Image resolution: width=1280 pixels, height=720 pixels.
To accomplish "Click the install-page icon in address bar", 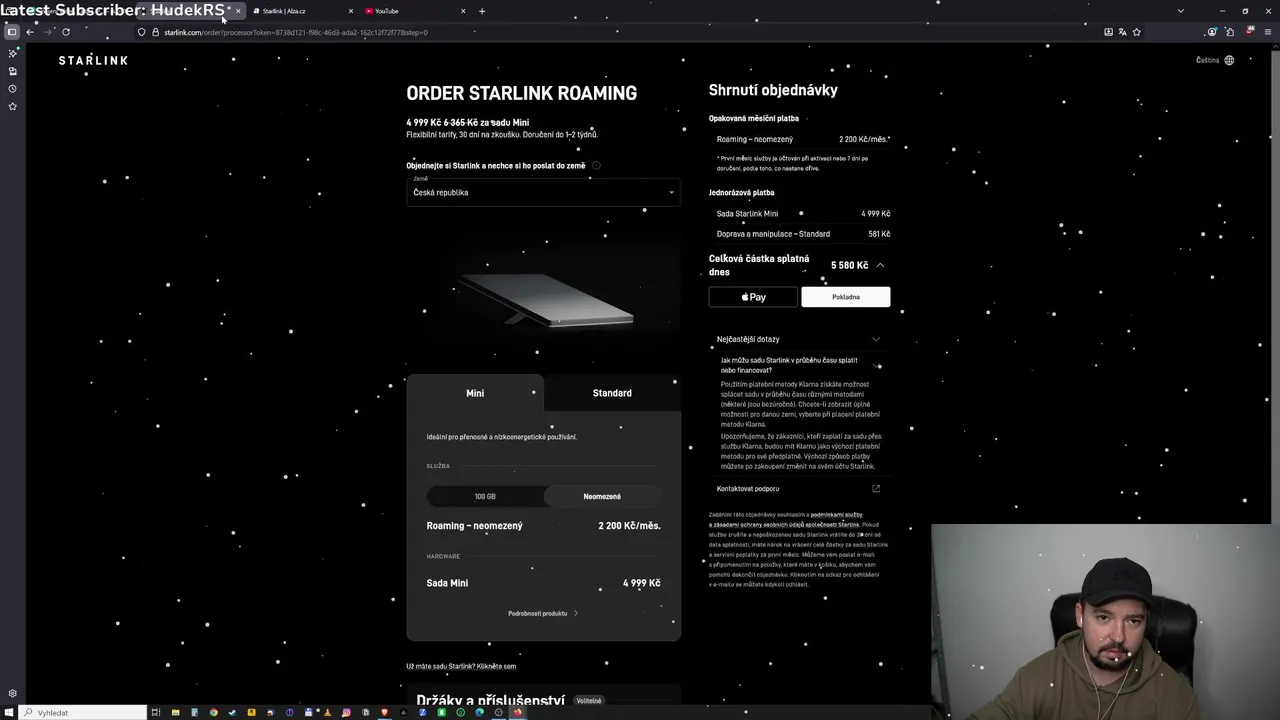I will point(1108,32).
